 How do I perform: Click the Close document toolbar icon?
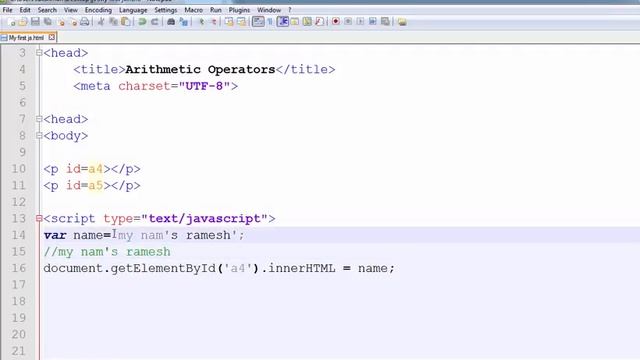pyautogui.click(x=61, y=22)
